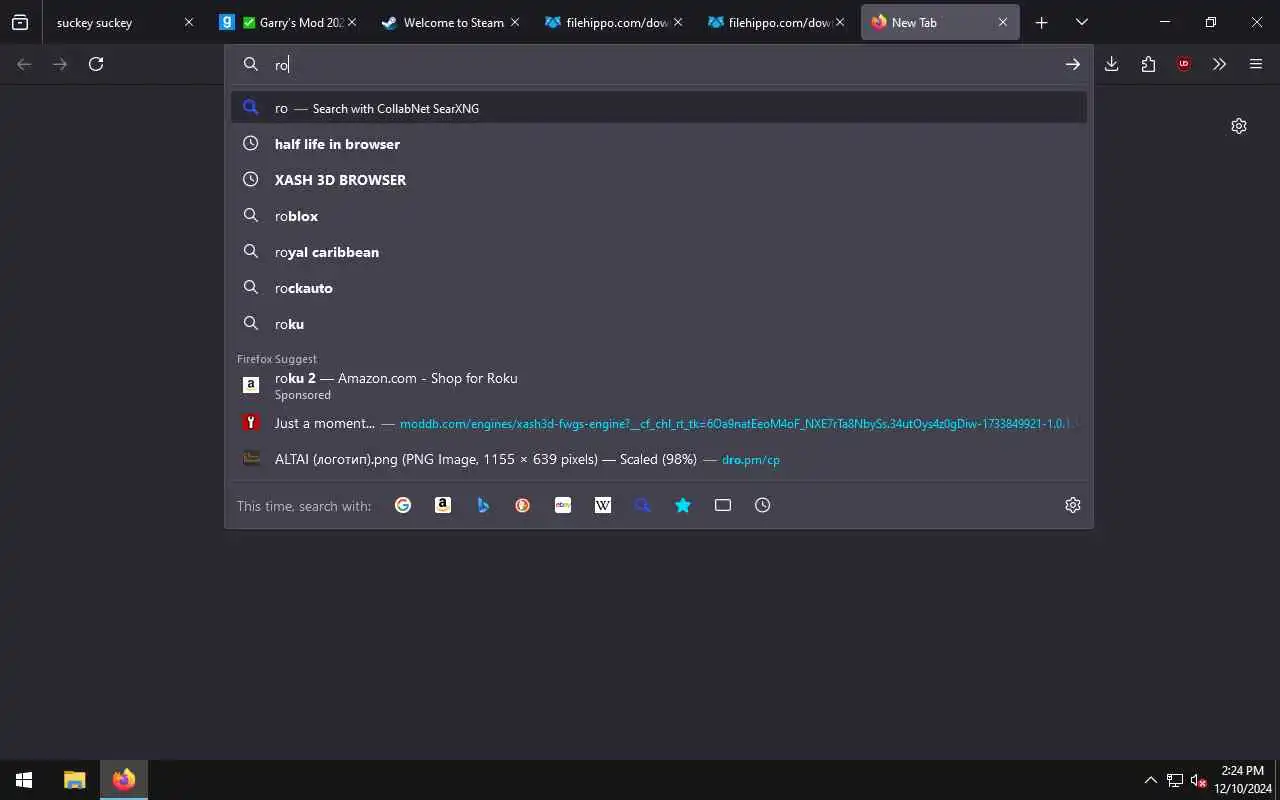This screenshot has width=1280, height=800.
Task: Search this time with Wikipedia
Action: pos(603,505)
